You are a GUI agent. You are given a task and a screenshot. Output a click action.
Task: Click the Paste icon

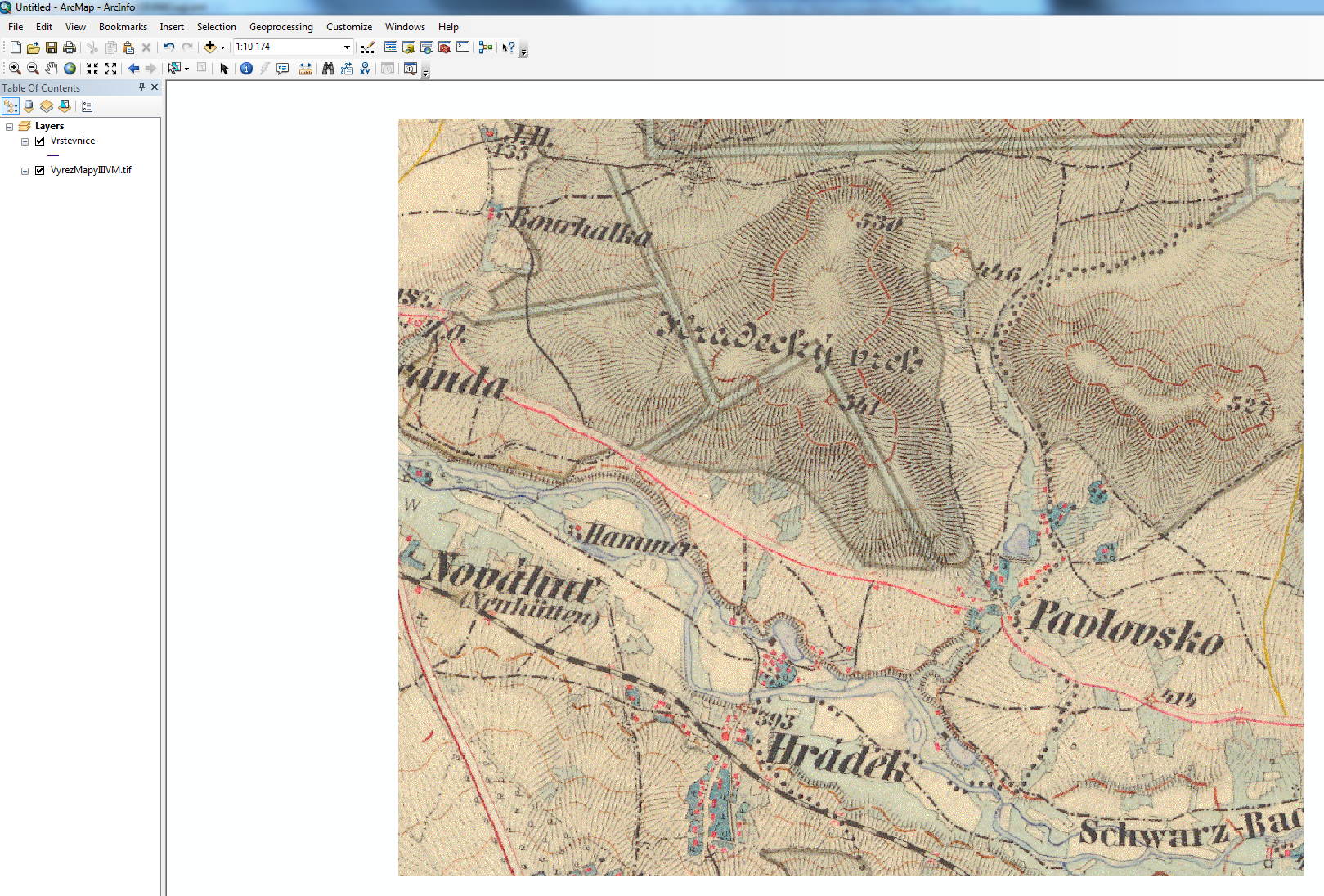point(128,47)
